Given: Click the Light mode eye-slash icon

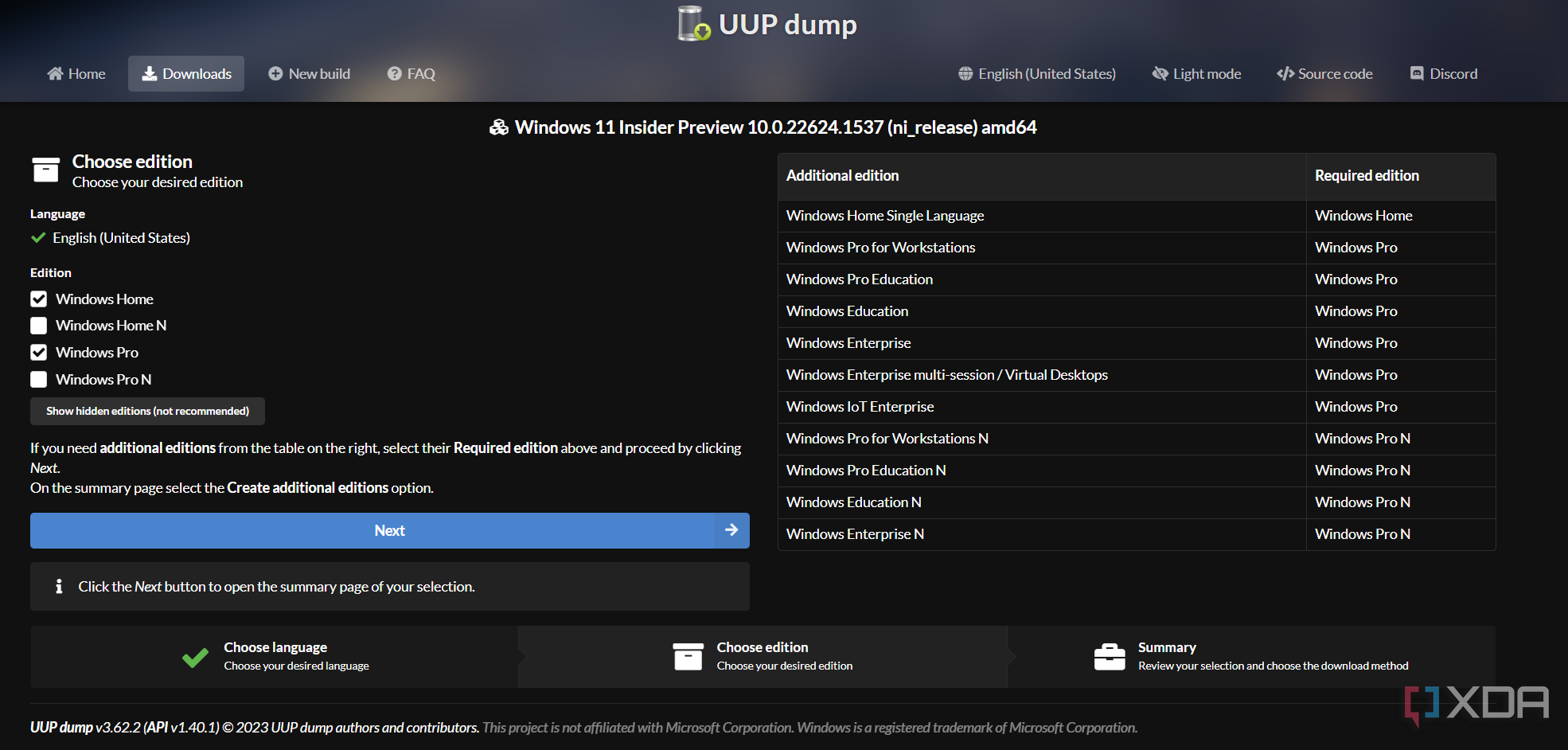Looking at the screenshot, I should (1160, 73).
